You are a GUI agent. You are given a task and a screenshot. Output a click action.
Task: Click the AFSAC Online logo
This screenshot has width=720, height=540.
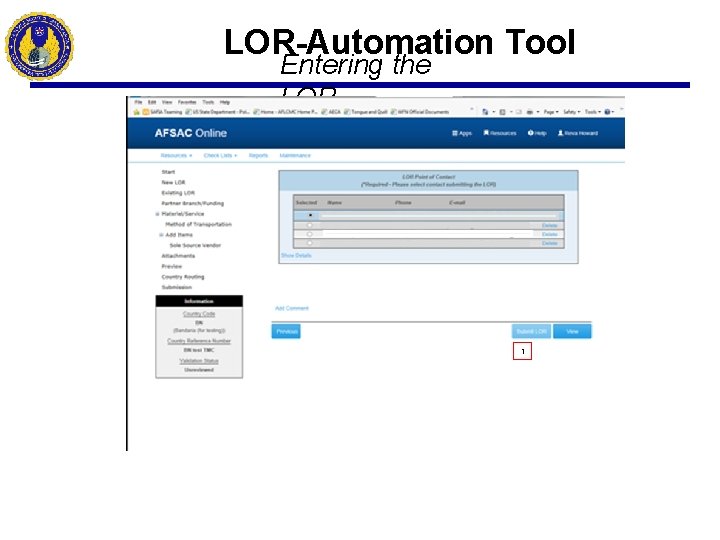click(x=191, y=133)
